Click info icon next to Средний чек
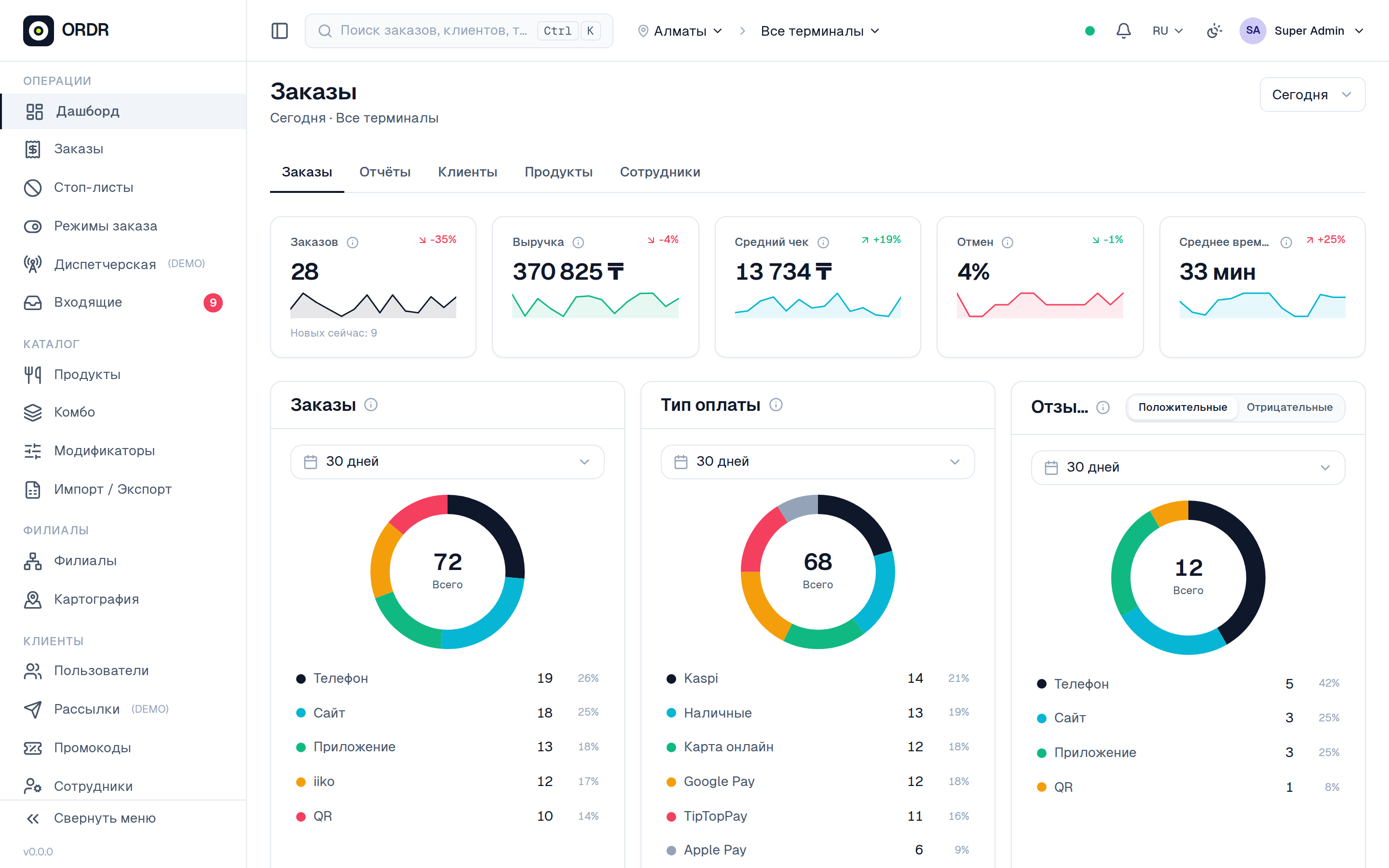This screenshot has width=1389, height=868. tap(823, 242)
